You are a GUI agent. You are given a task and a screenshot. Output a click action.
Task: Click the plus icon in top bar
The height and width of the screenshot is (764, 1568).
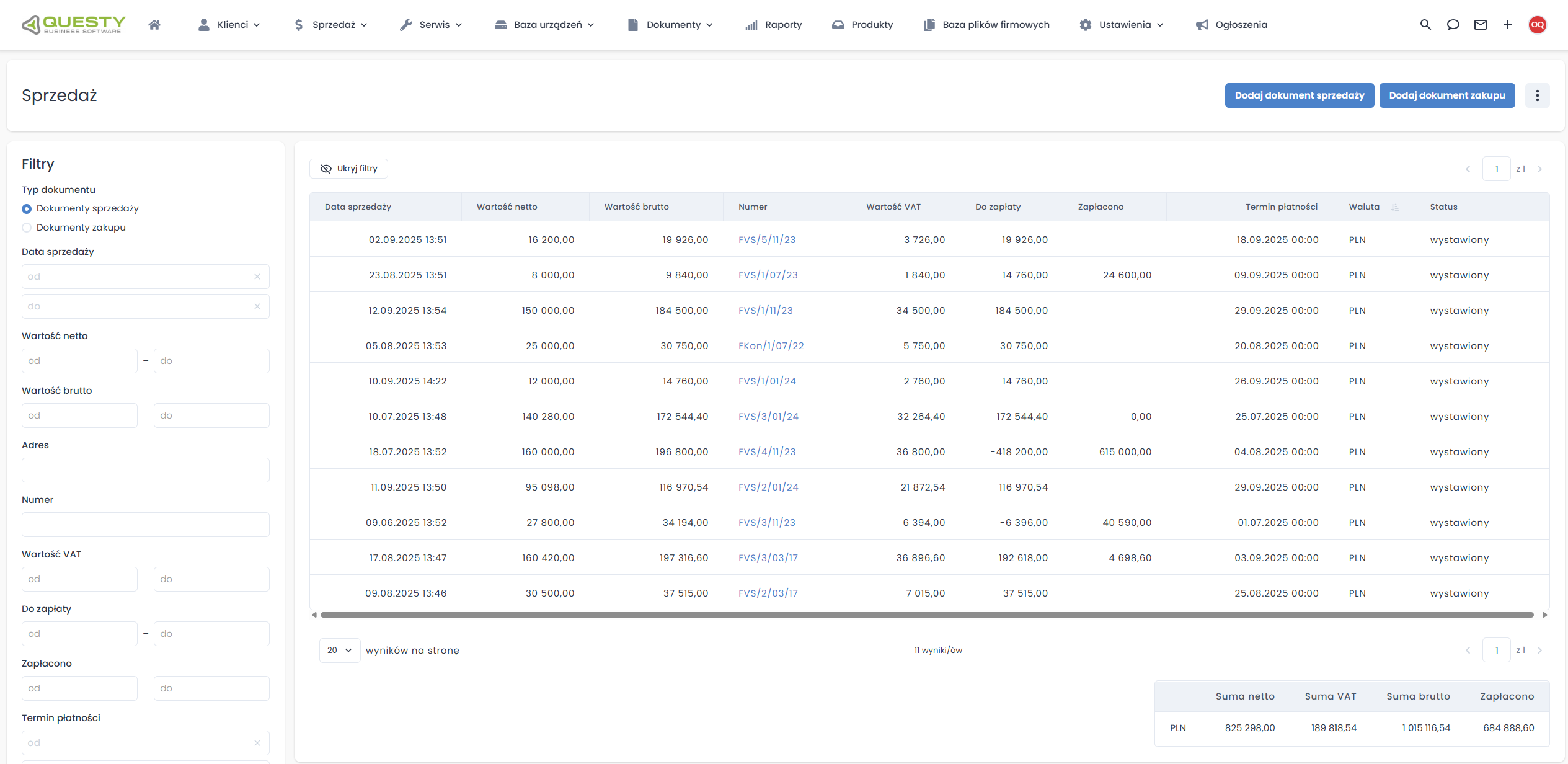tap(1508, 25)
